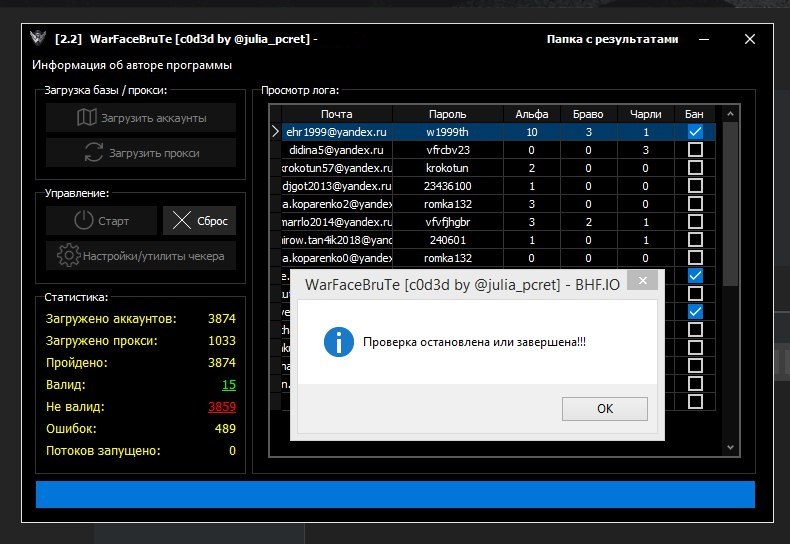Click the Загружено аккаунтов value 3874

(222, 319)
